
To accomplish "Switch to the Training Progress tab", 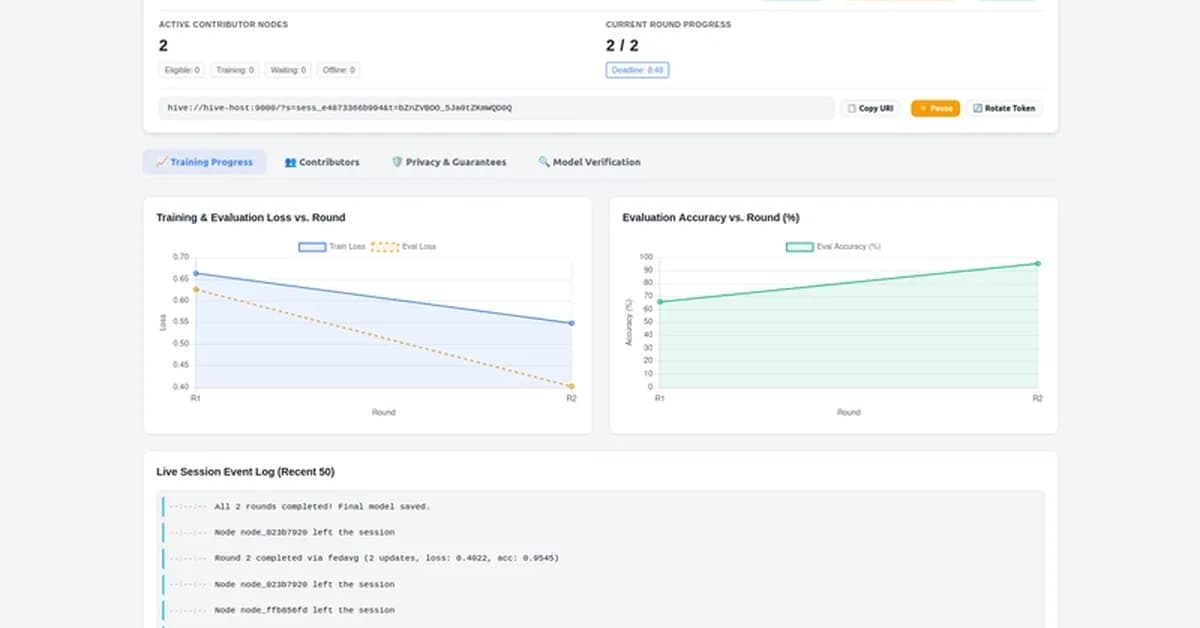I will point(204,162).
